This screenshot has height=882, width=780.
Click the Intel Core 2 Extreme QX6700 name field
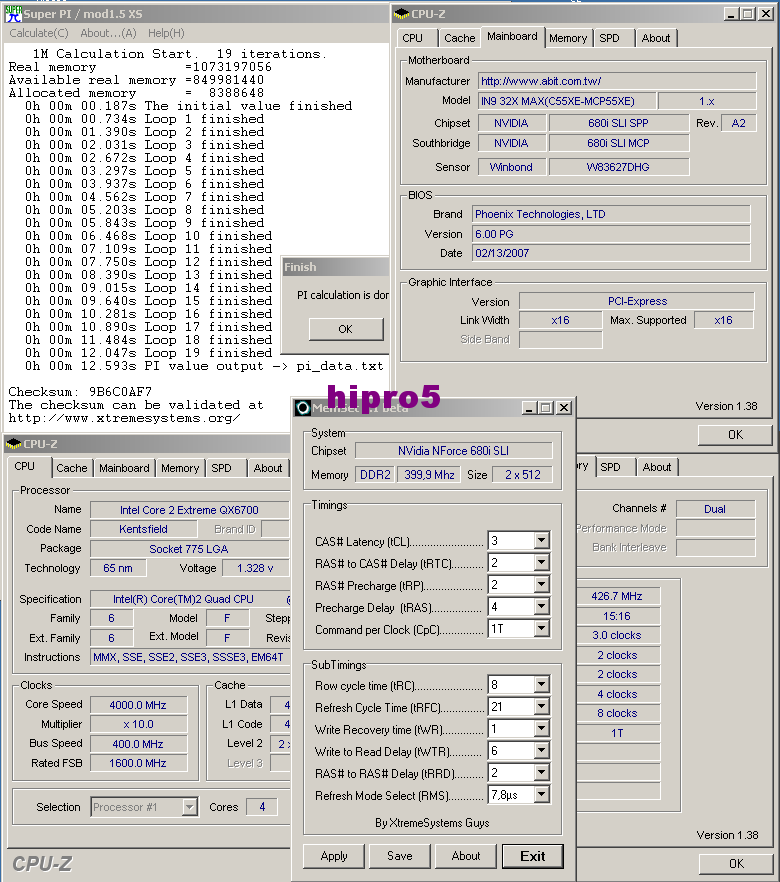190,510
